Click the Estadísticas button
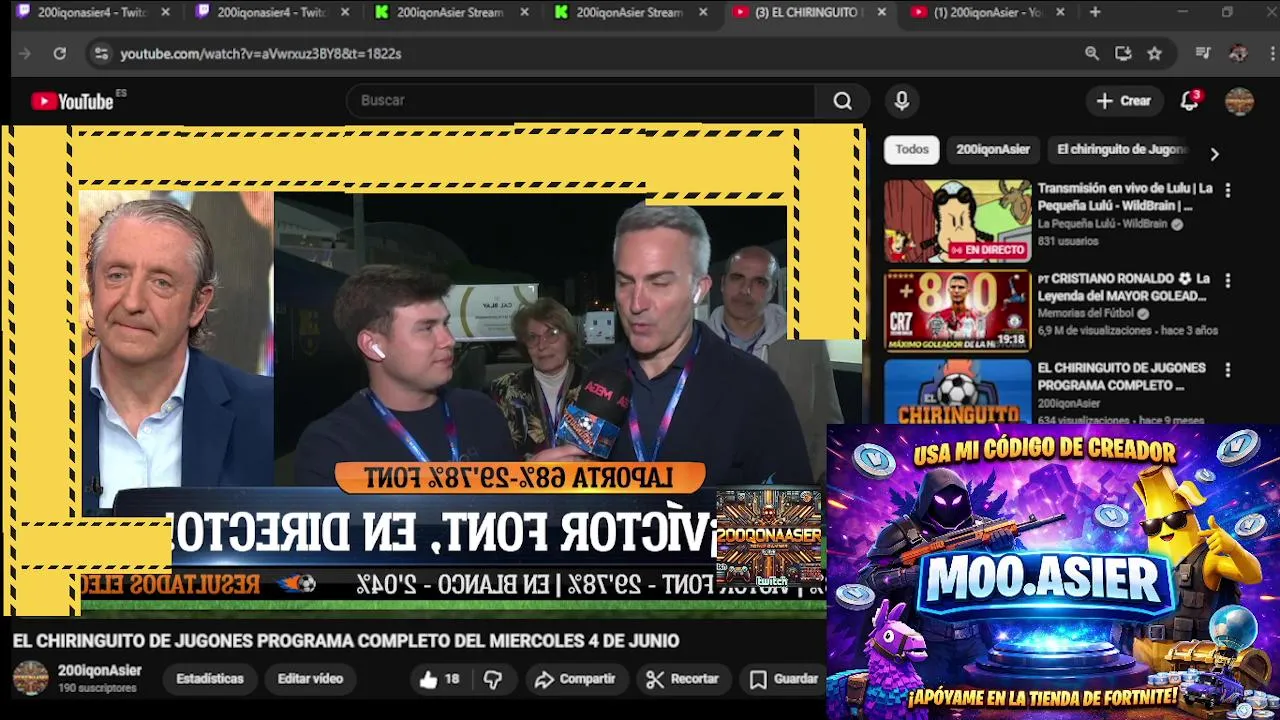1280x720 pixels. click(210, 679)
